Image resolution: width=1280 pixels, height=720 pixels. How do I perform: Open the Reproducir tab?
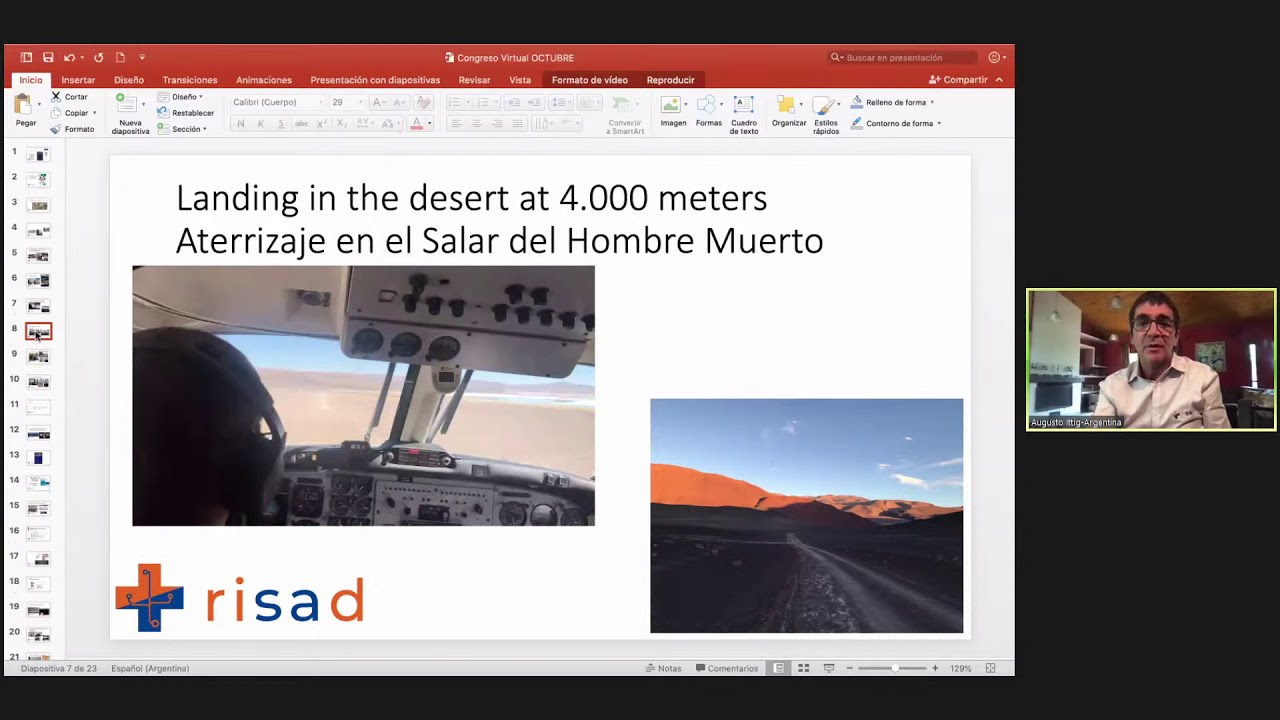click(x=670, y=80)
